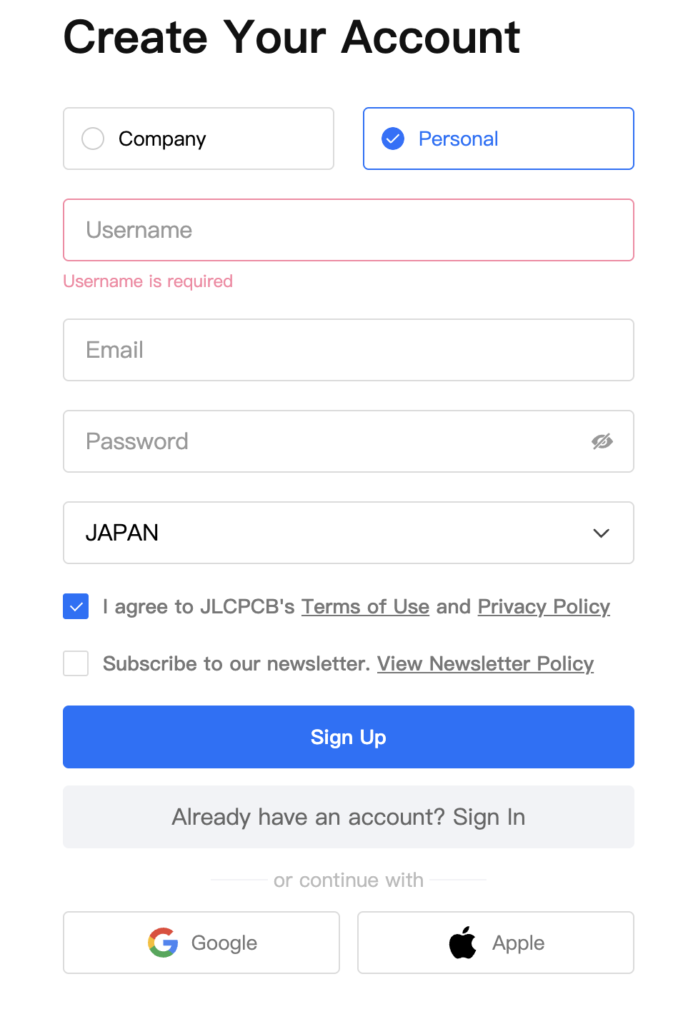
Task: Click the Sign Up button
Action: point(349,737)
